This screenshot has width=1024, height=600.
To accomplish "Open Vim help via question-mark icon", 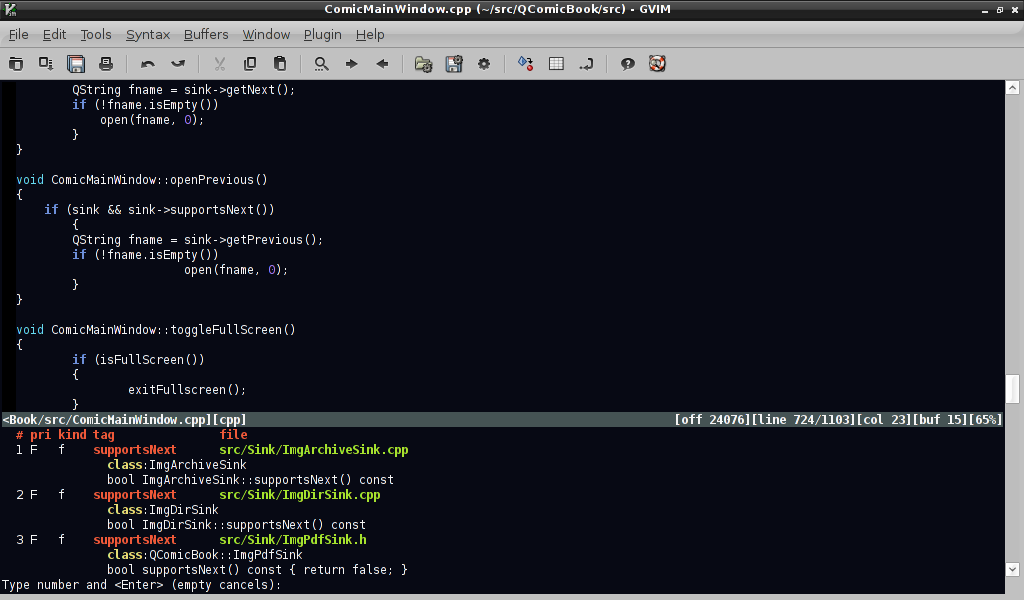I will [x=628, y=63].
